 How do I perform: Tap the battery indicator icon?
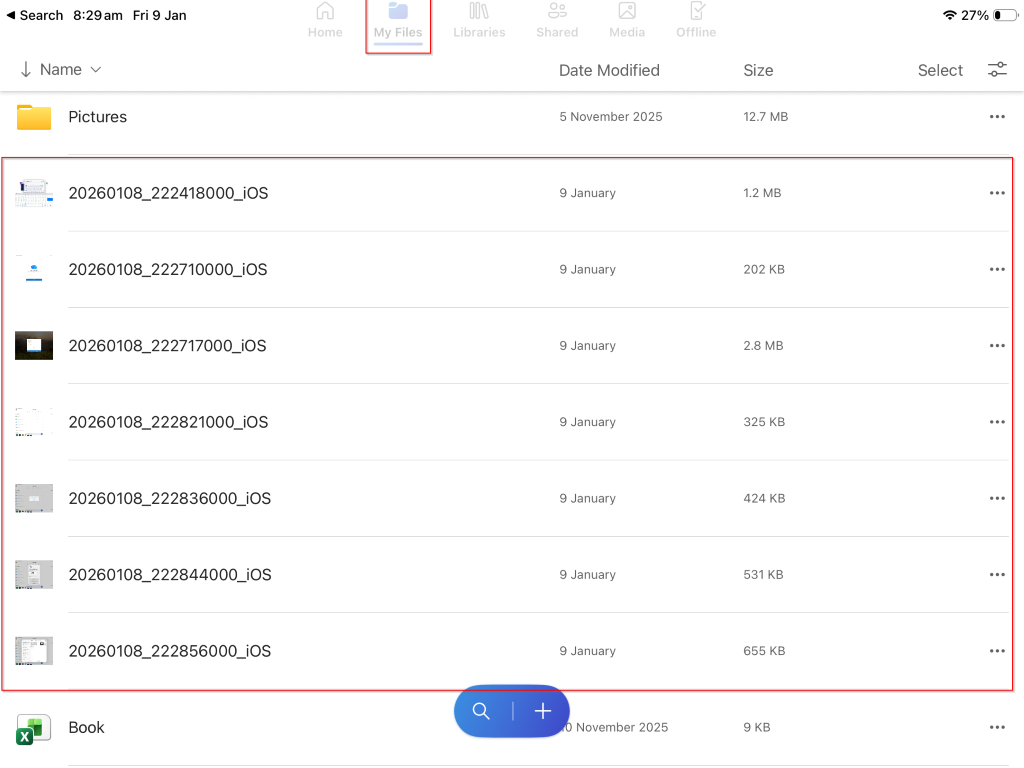click(x=1006, y=15)
